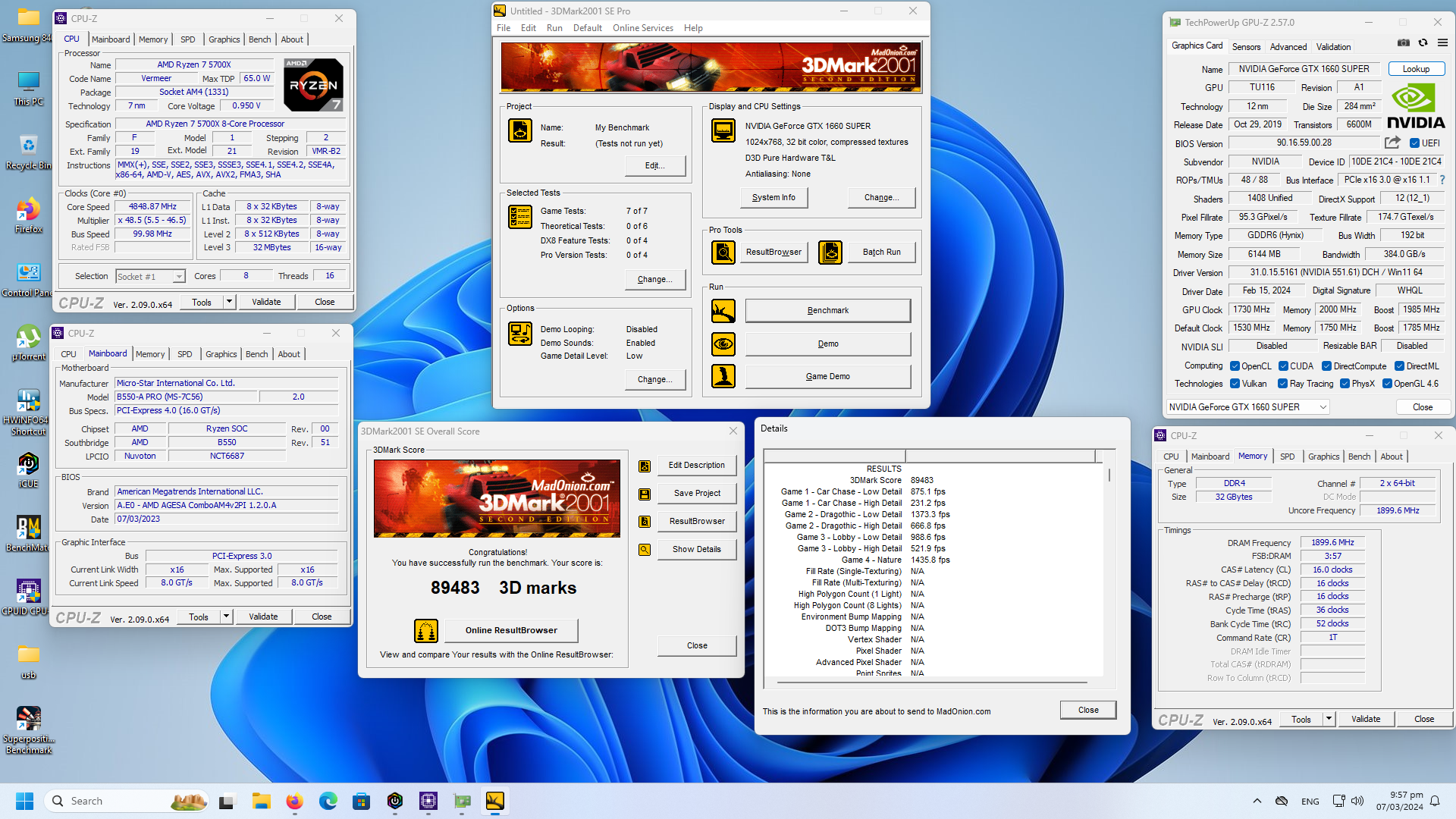Click the ENG language indicator
Screen dimensions: 1456x819
(x=1310, y=801)
